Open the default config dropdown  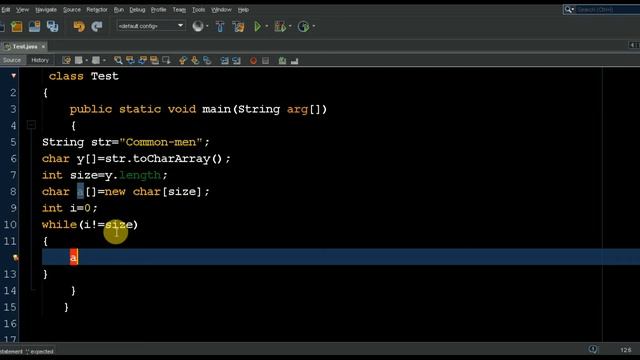[151, 26]
